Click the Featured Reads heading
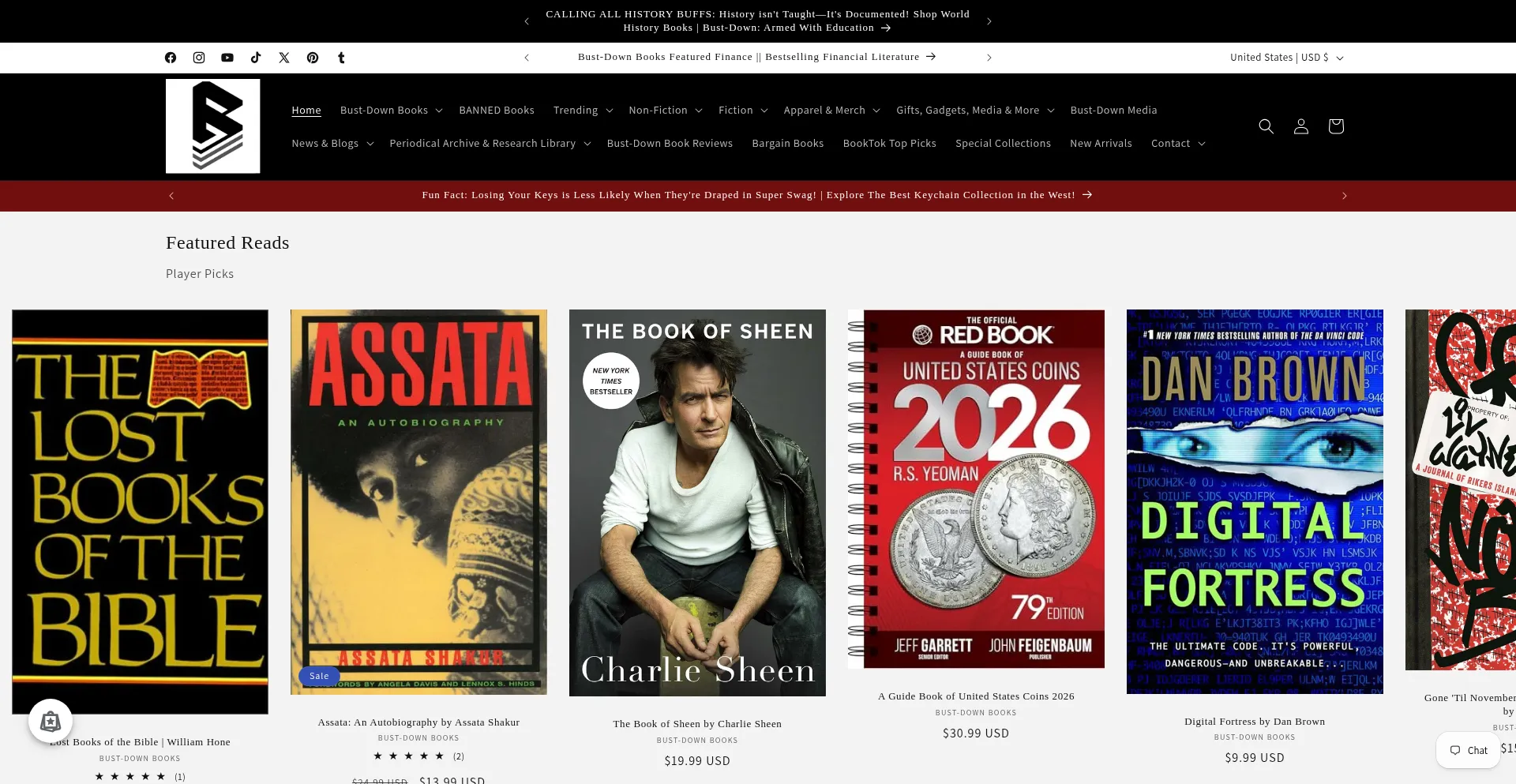Screen dimensions: 1516x784 pos(227,243)
